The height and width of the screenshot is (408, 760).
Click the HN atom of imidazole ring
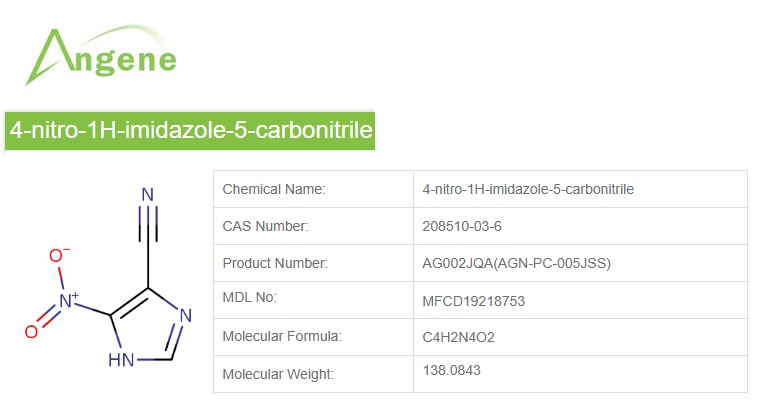pyautogui.click(x=123, y=359)
